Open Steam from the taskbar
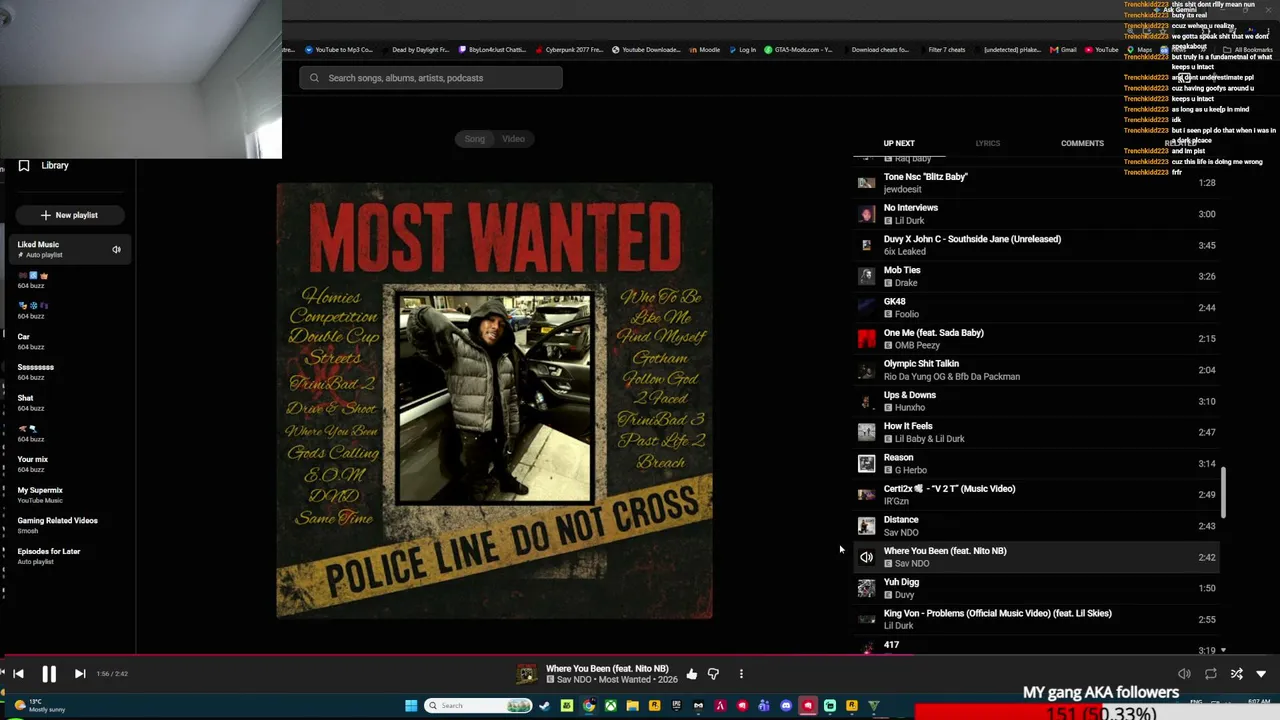The image size is (1280, 720). 544,706
